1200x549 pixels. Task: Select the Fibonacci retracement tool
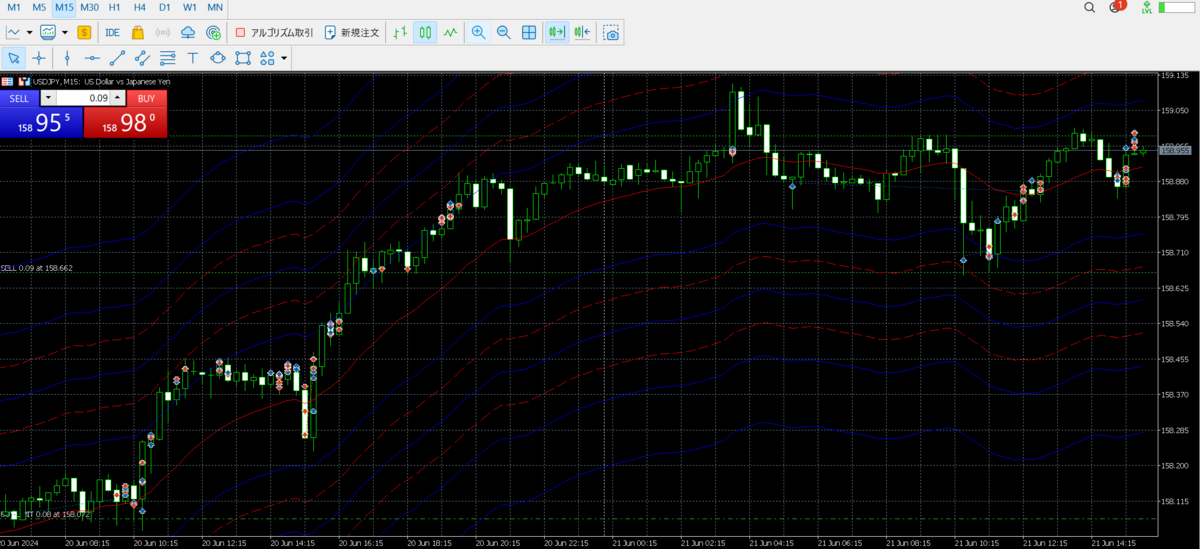coord(167,57)
